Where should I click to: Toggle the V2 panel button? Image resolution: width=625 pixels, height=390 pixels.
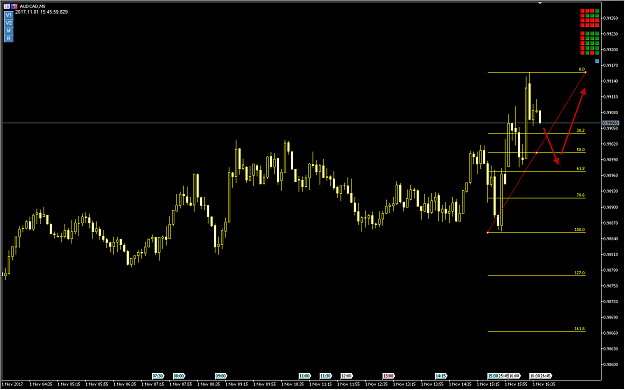9,23
